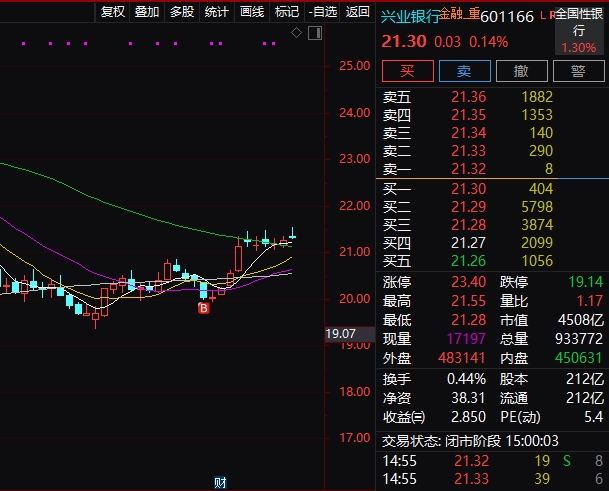Toggle the side panel layout icon
Screen dimensions: 609x491
tap(315, 33)
